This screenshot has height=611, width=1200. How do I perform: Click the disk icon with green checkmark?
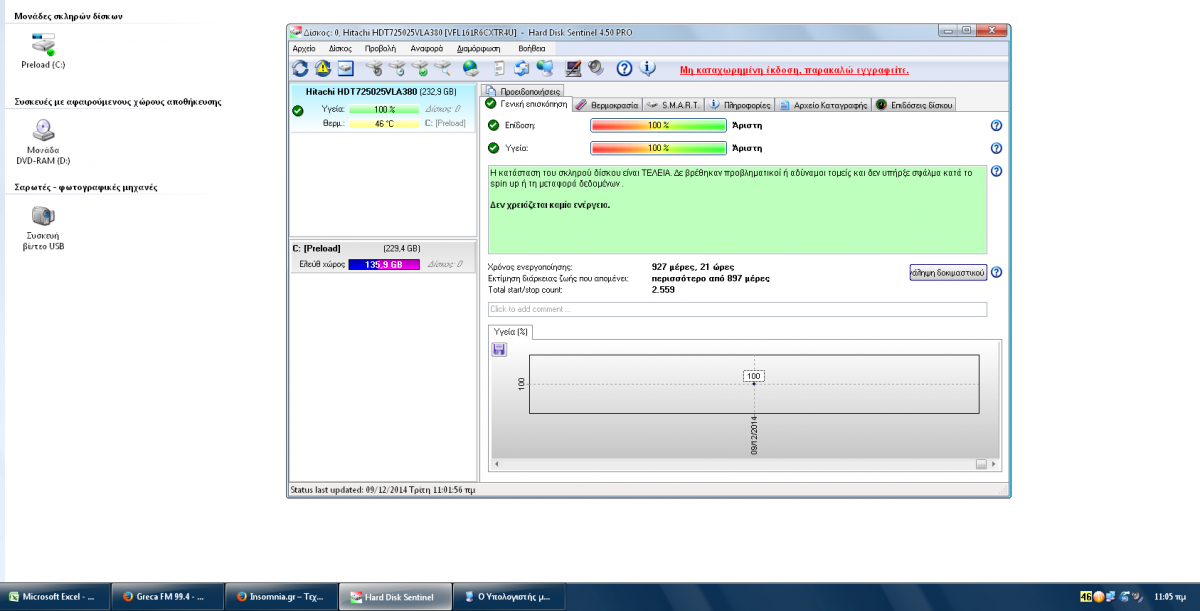(421, 69)
